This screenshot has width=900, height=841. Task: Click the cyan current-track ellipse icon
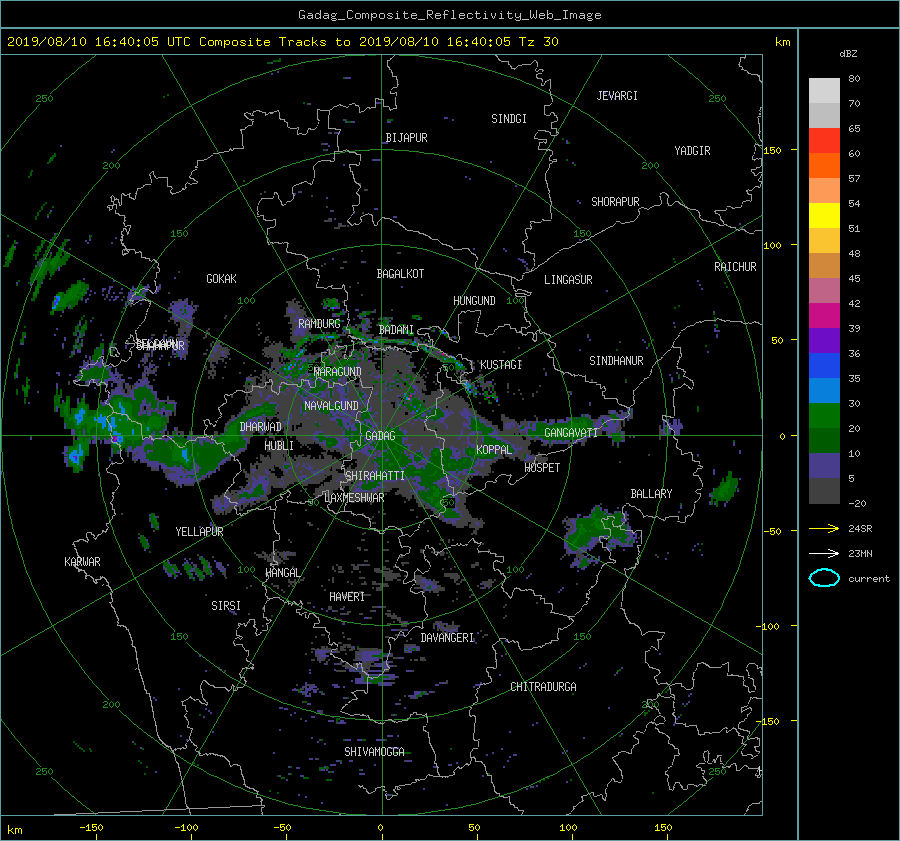[x=824, y=578]
